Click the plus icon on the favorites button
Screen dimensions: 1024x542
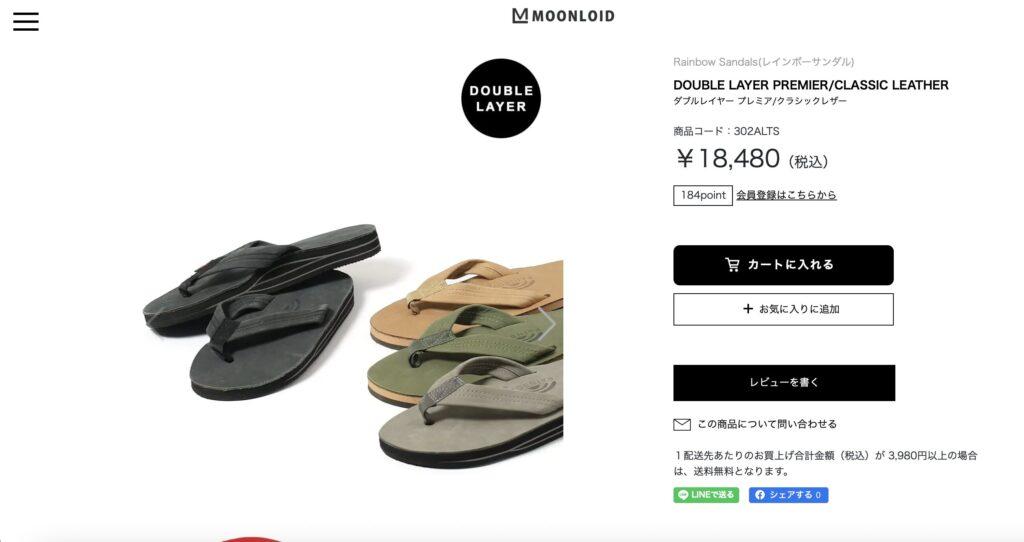(748, 309)
